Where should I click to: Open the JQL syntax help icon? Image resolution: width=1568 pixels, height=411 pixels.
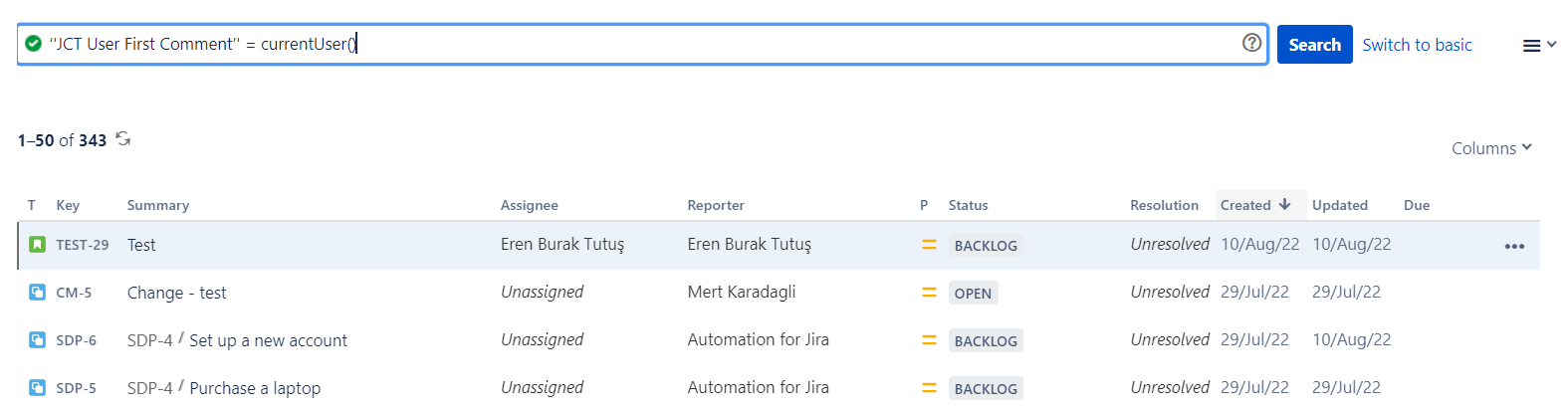coord(1251,43)
